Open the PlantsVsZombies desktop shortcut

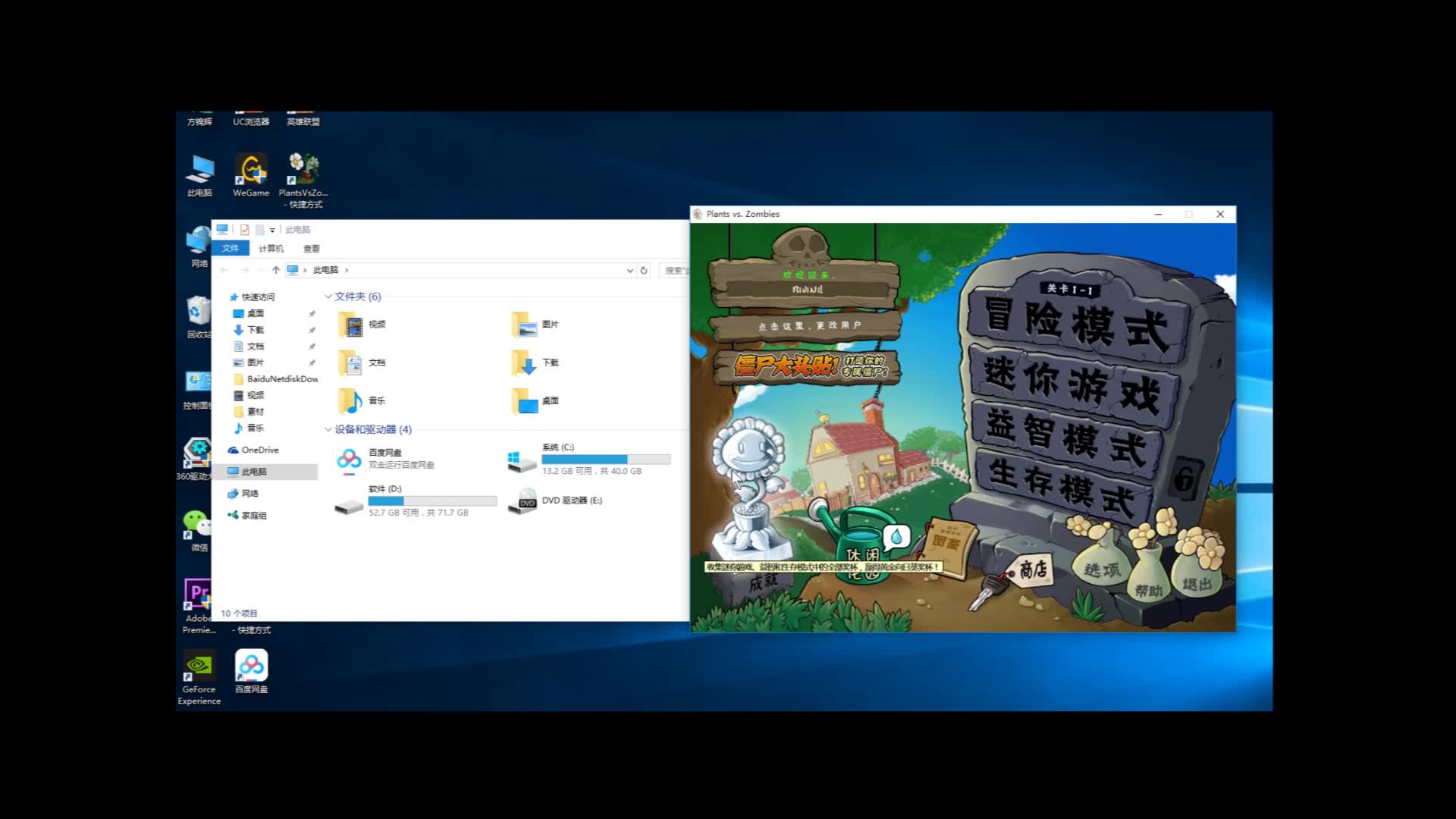pos(303,180)
